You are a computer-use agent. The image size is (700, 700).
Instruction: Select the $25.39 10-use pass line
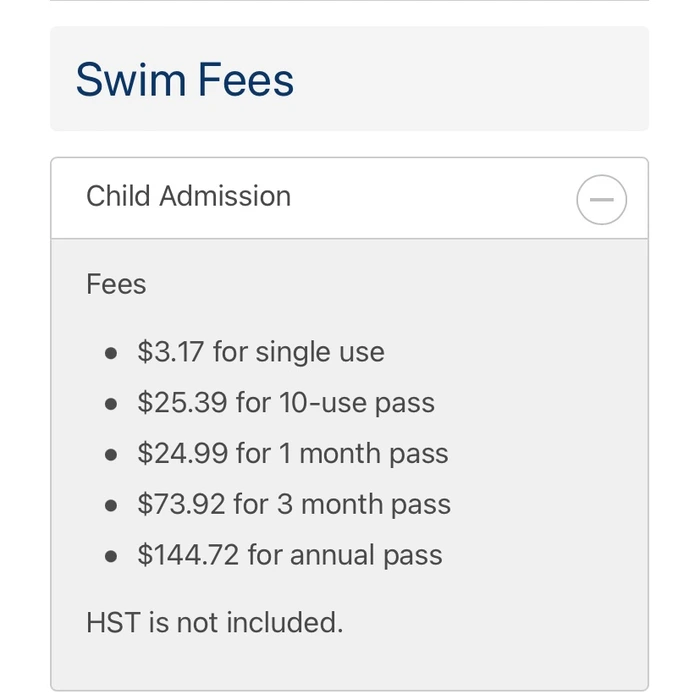[x=286, y=403]
